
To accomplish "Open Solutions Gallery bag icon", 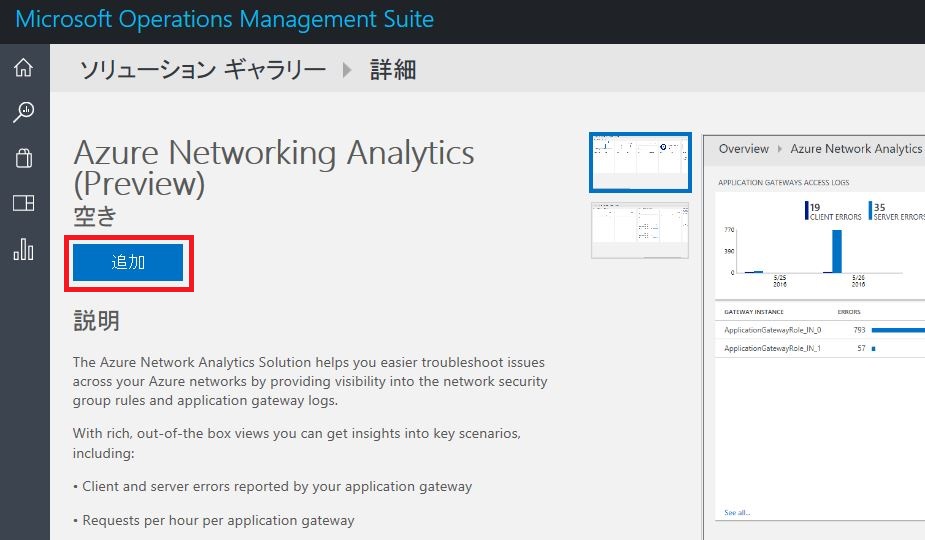I will pyautogui.click(x=24, y=158).
